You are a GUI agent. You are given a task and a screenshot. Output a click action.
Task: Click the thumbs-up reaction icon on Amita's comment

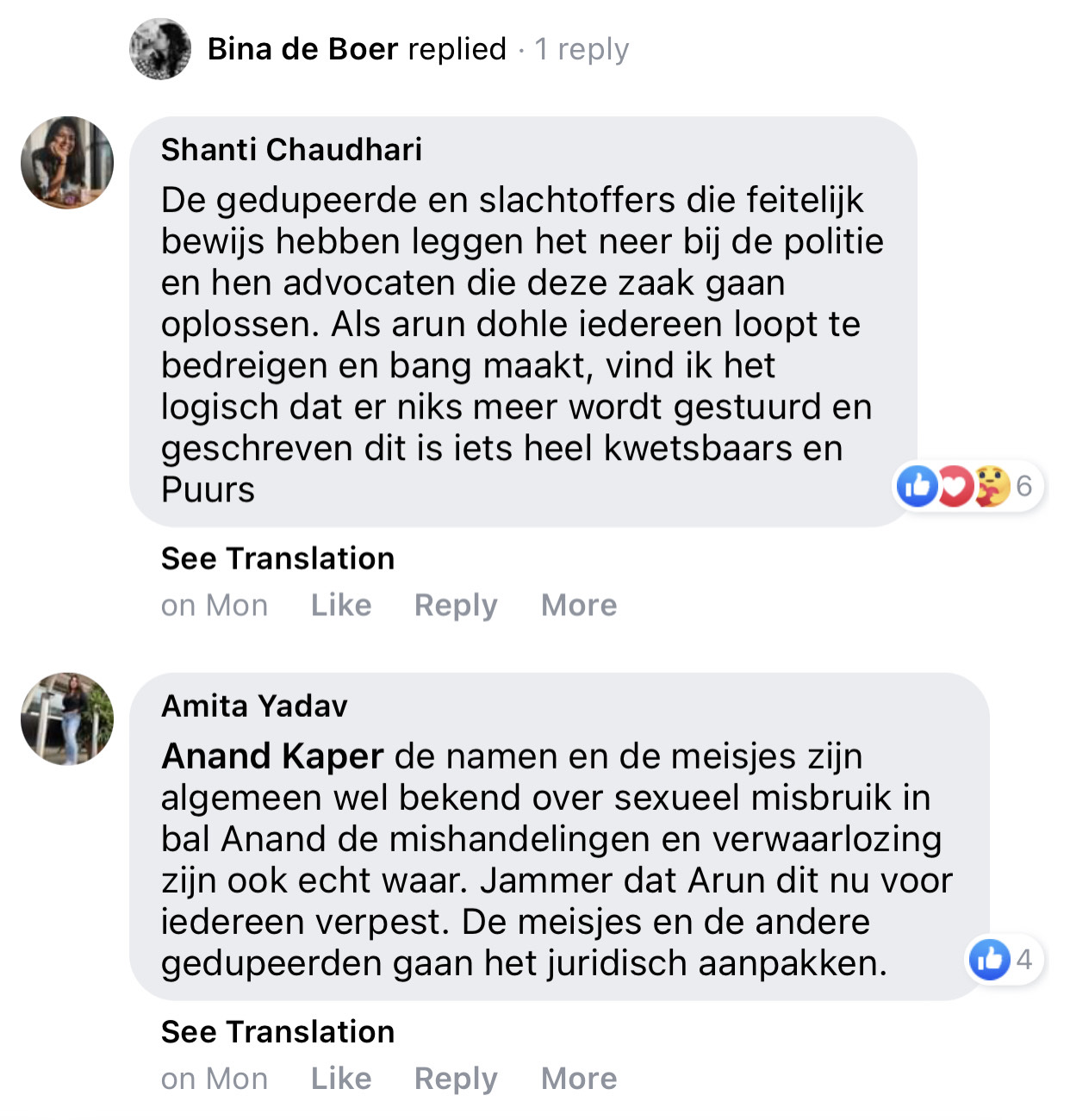point(989,960)
